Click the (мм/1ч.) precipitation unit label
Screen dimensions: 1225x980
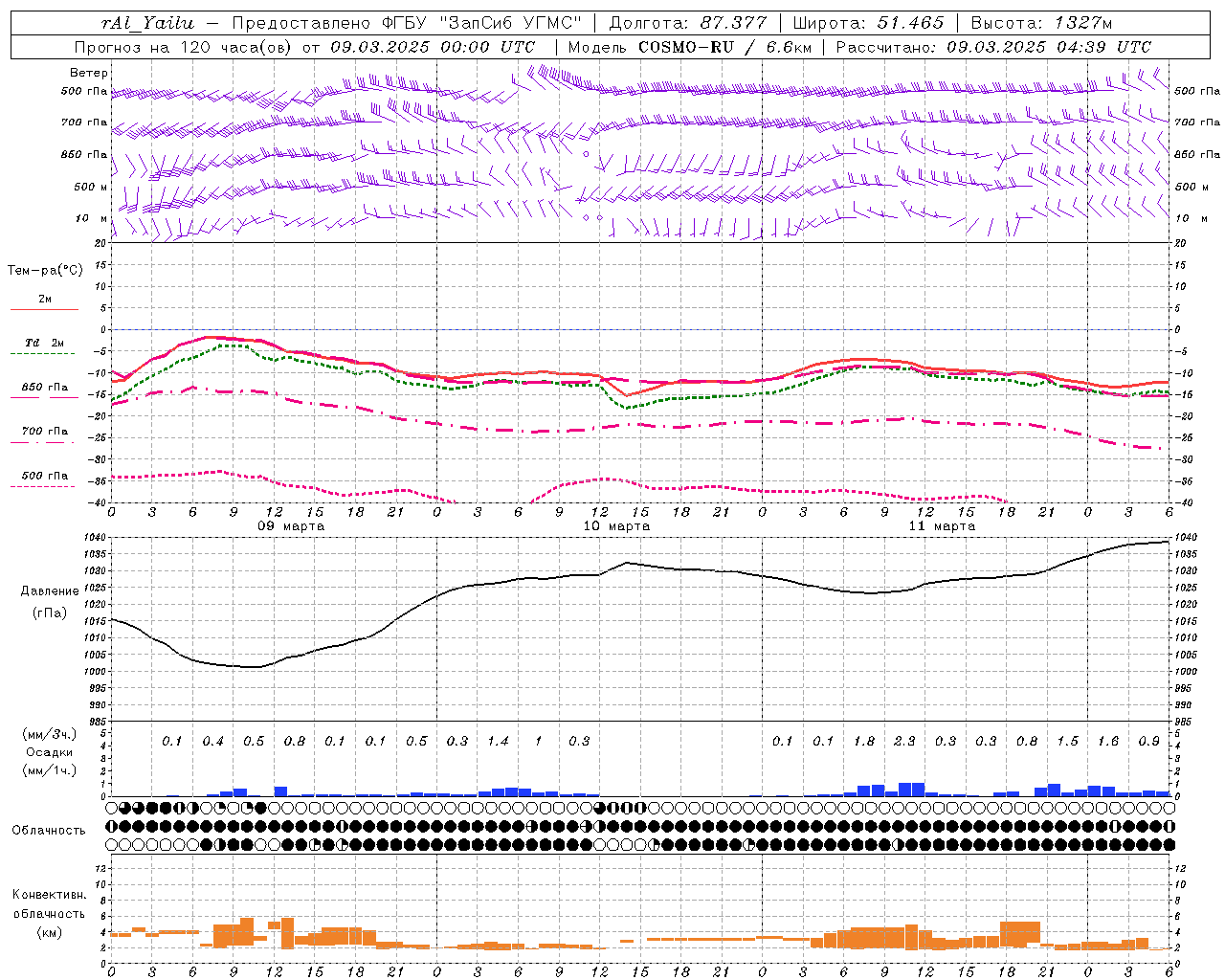(50, 770)
